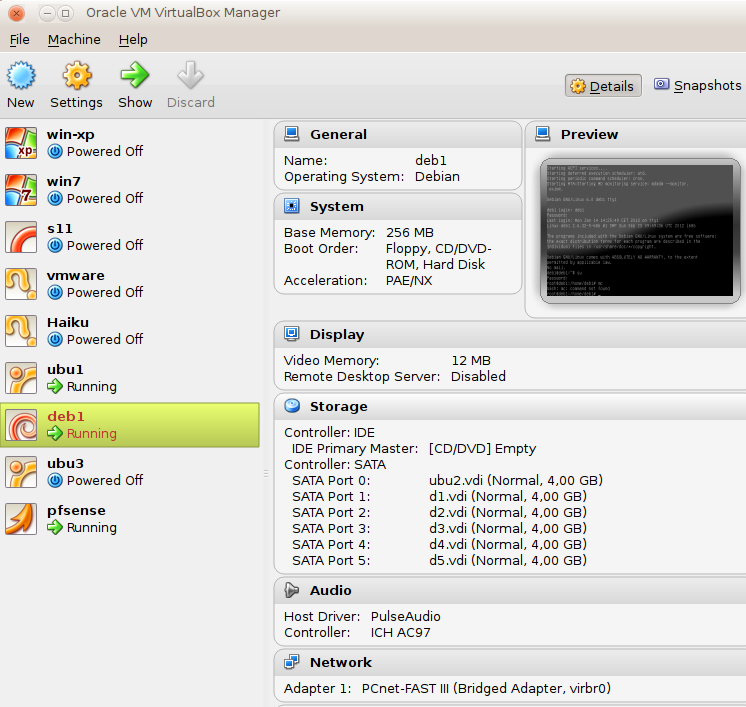
Task: Open the Machine menu
Action: pyautogui.click(x=74, y=40)
